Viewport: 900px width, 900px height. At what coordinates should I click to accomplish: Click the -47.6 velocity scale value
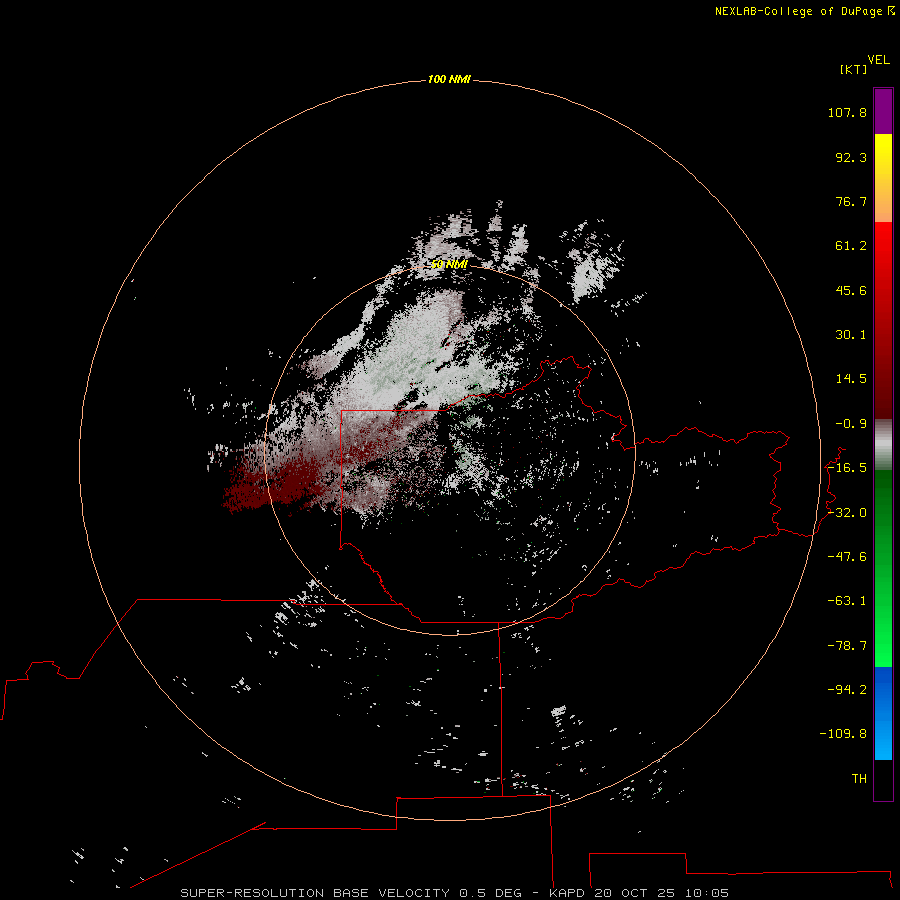coord(847,557)
